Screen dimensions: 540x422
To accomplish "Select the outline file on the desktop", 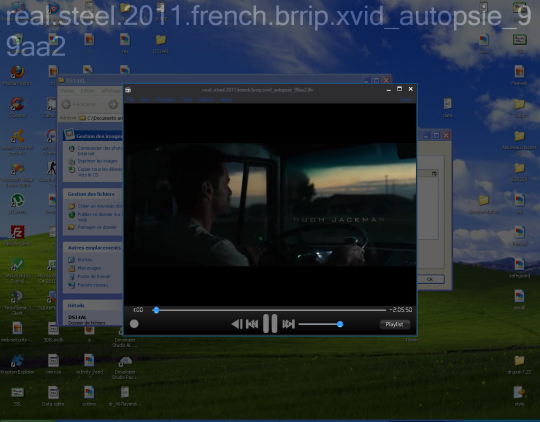I will click(89, 397).
